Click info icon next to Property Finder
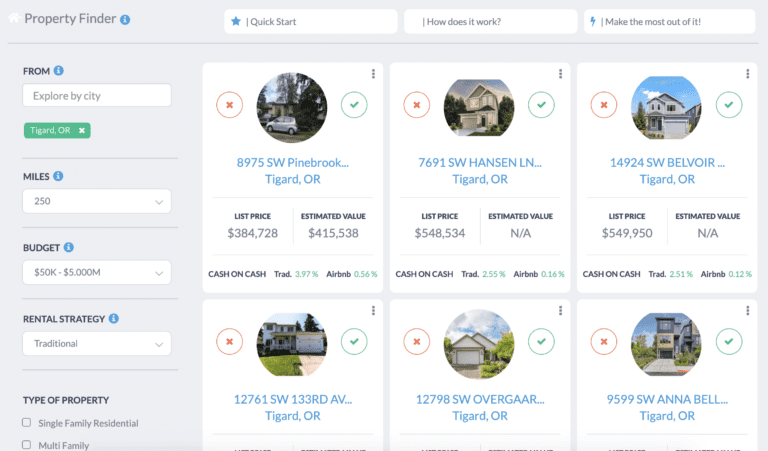 124,20
